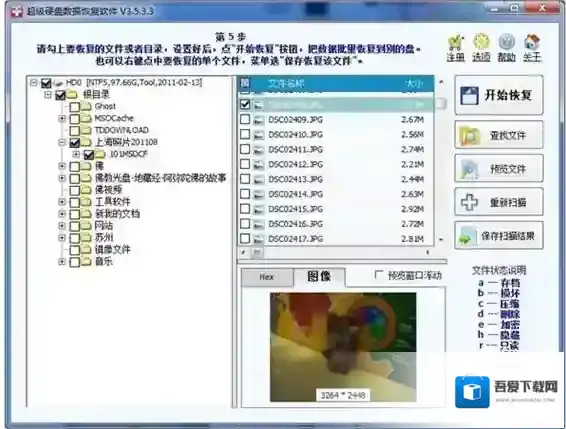The height and width of the screenshot is (429, 566).
Task: Click the horizontal scrollbar left arrow
Action: [x=243, y=252]
